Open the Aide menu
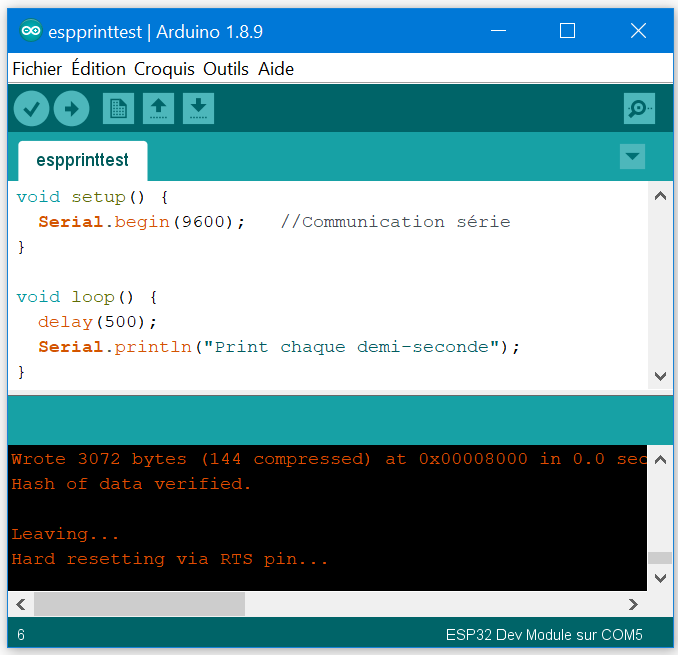 276,69
